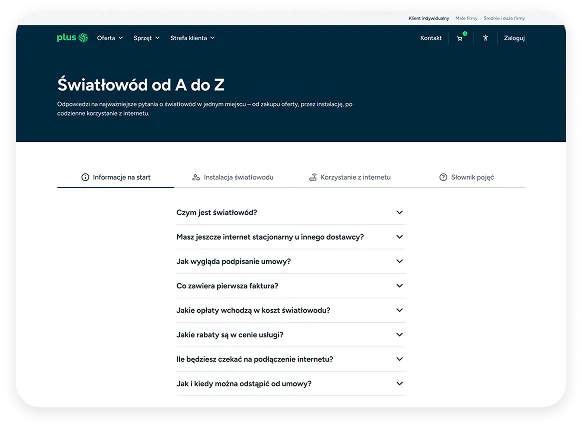Click the Zaloguj login link
583x428 pixels.
514,38
